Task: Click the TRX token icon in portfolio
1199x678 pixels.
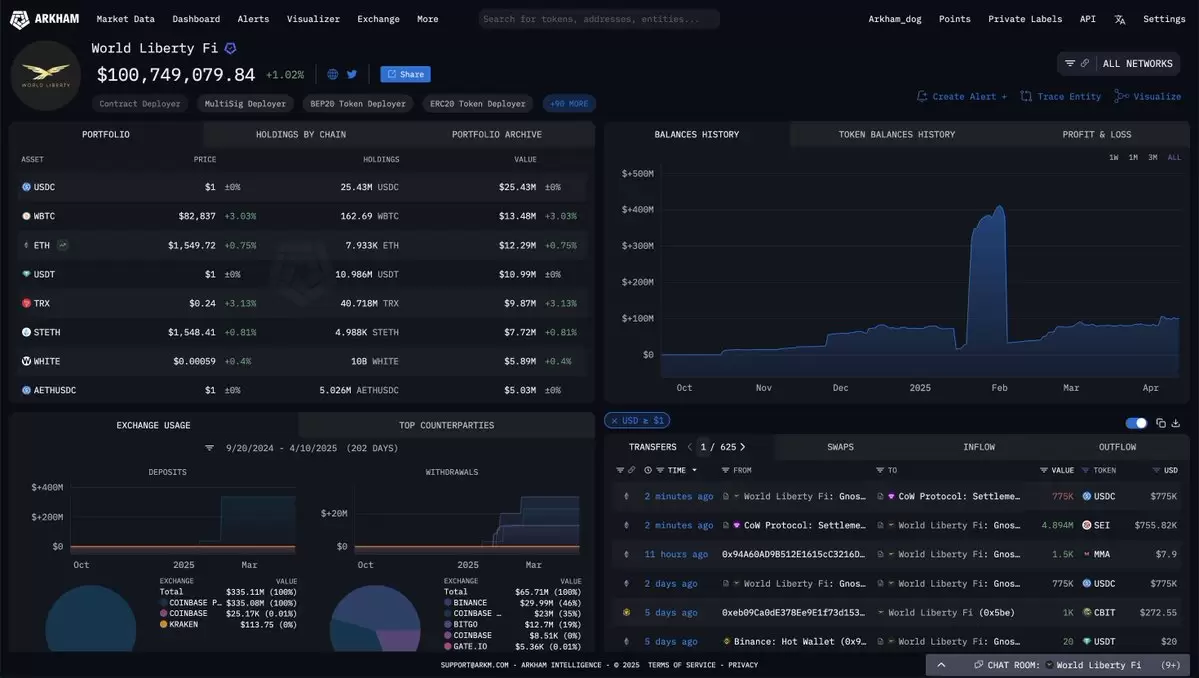Action: [x=26, y=303]
